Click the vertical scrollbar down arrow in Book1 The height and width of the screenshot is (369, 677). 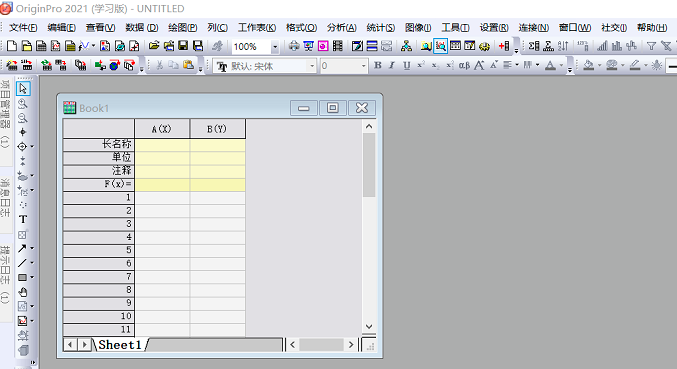point(369,326)
